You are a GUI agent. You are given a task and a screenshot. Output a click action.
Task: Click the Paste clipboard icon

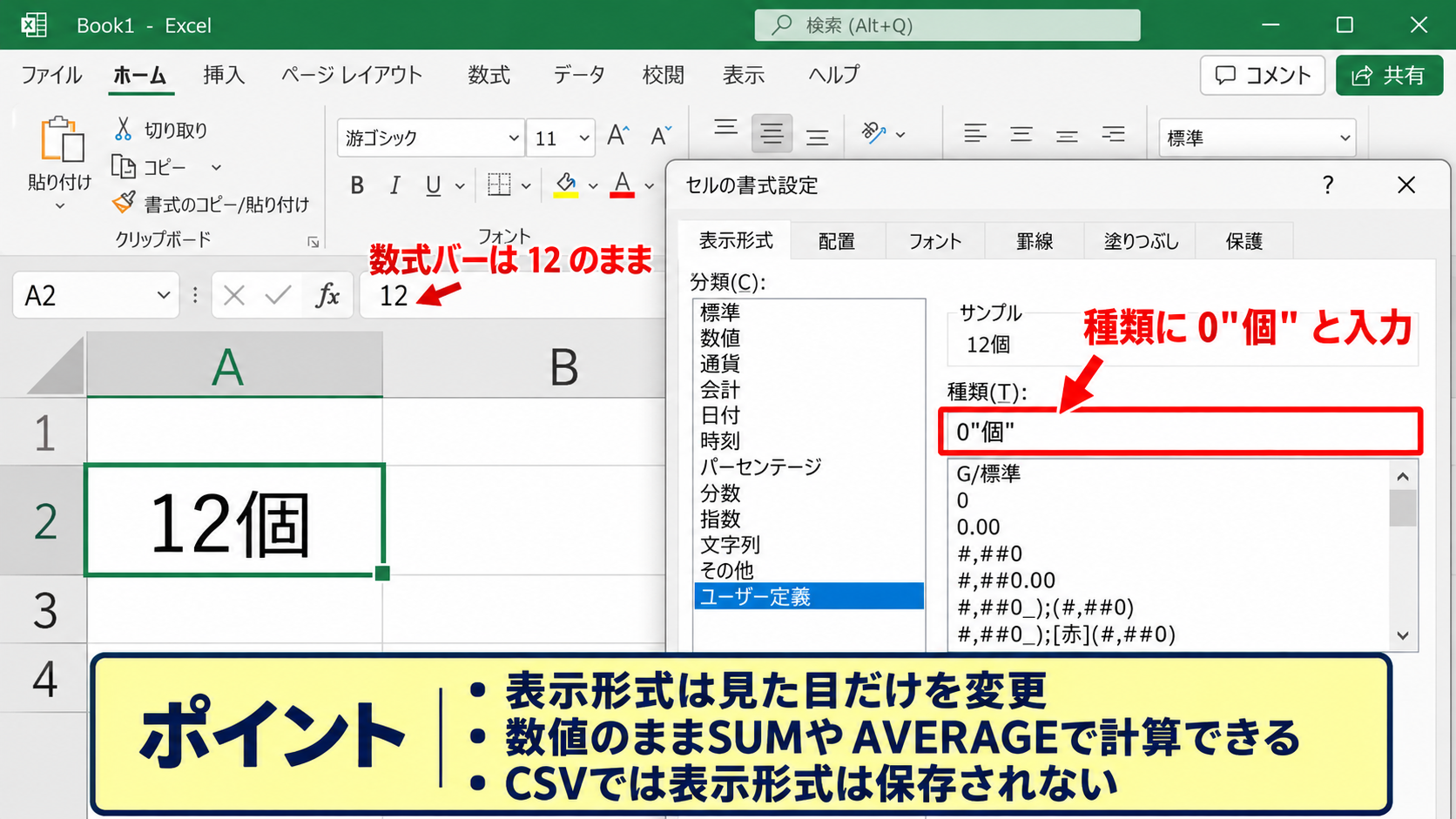[x=63, y=139]
